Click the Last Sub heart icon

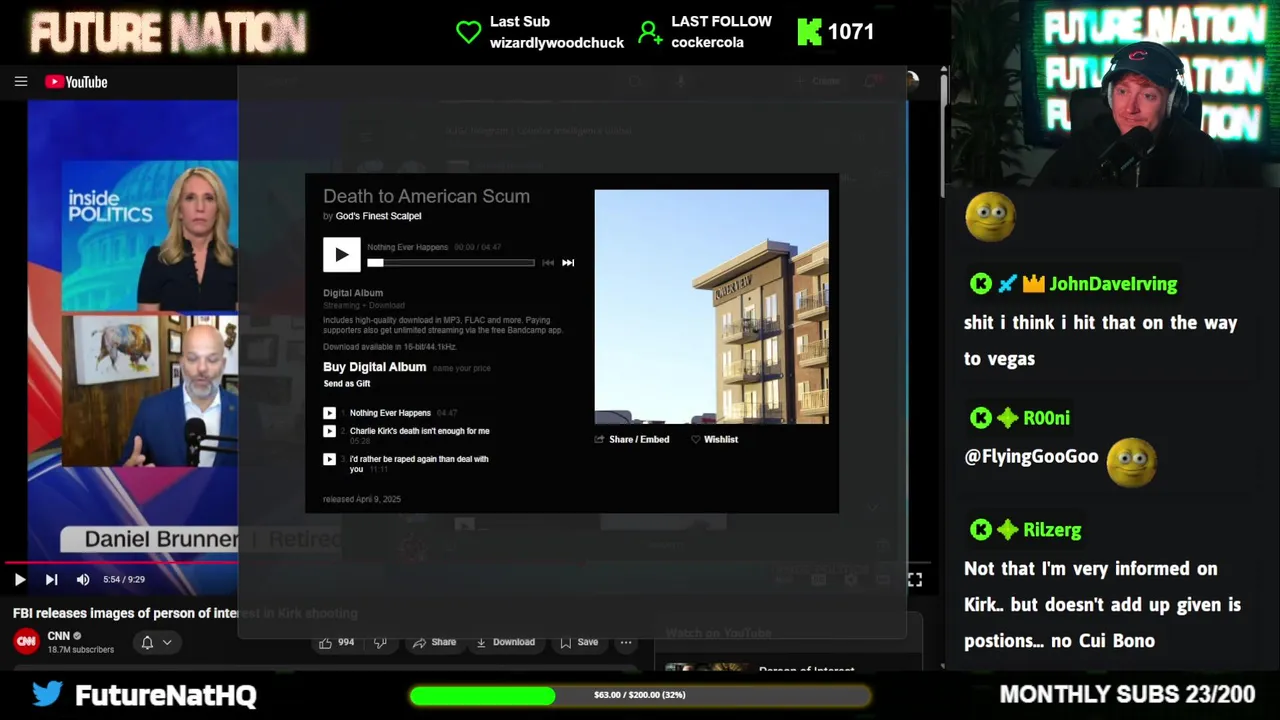[468, 32]
